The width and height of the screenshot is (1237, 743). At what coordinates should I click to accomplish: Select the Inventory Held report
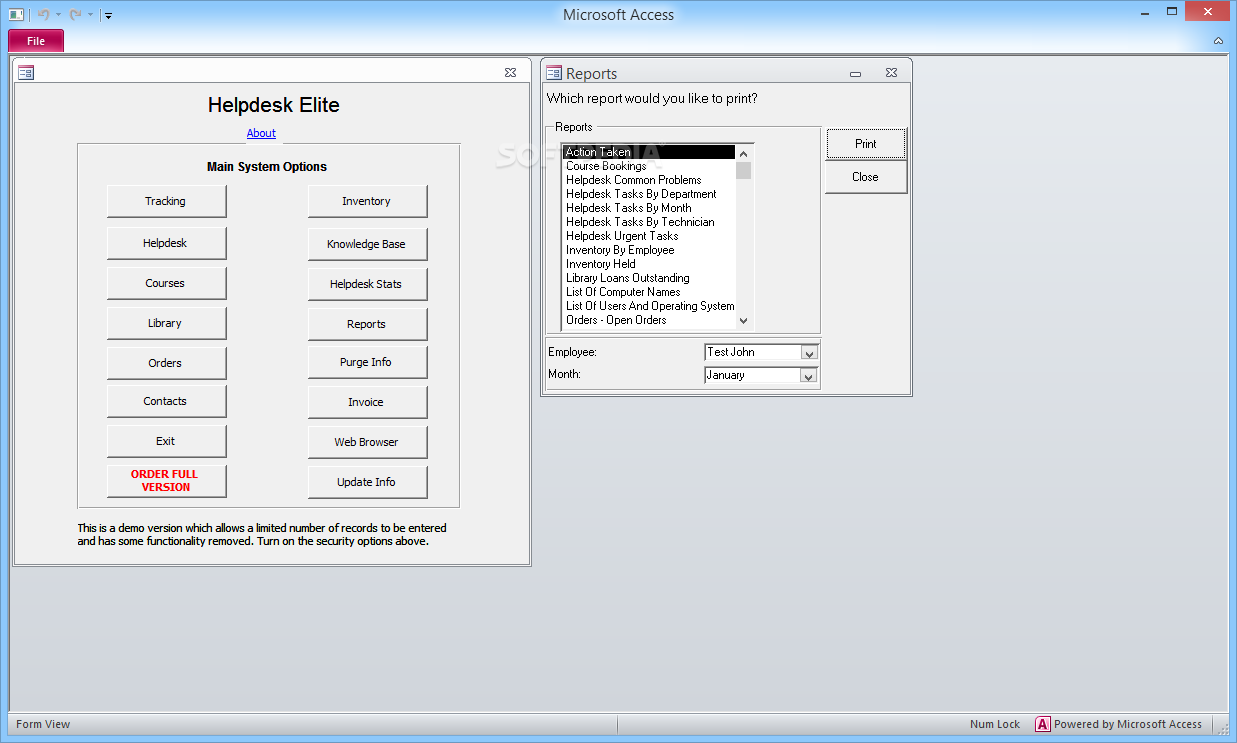click(649, 264)
